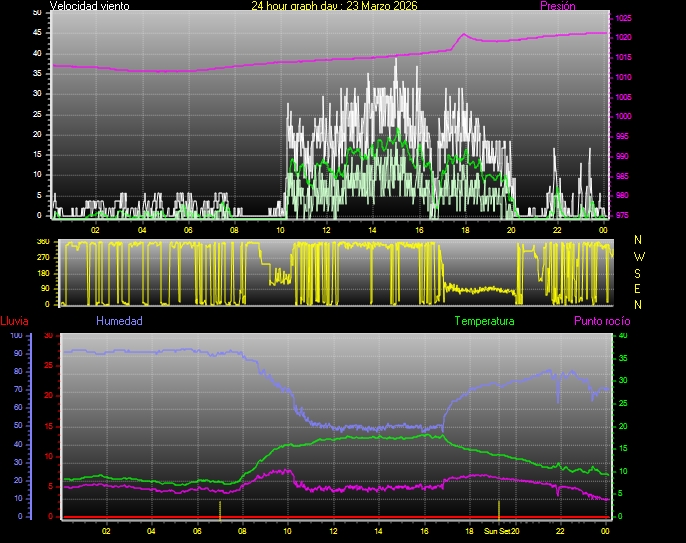Click the E compass direction letter

(639, 288)
